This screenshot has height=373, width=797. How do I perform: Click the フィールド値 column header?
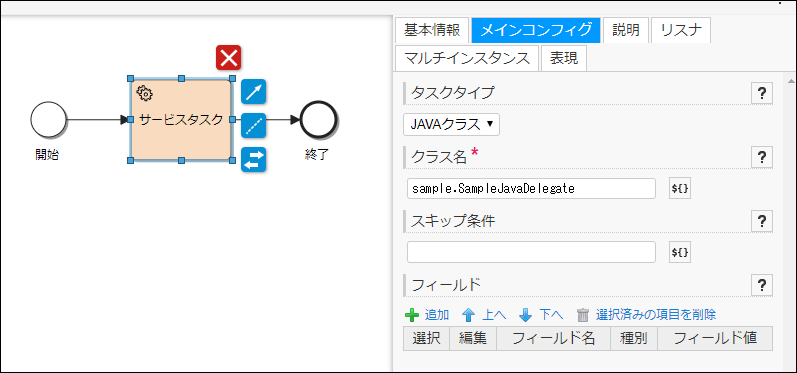(715, 338)
